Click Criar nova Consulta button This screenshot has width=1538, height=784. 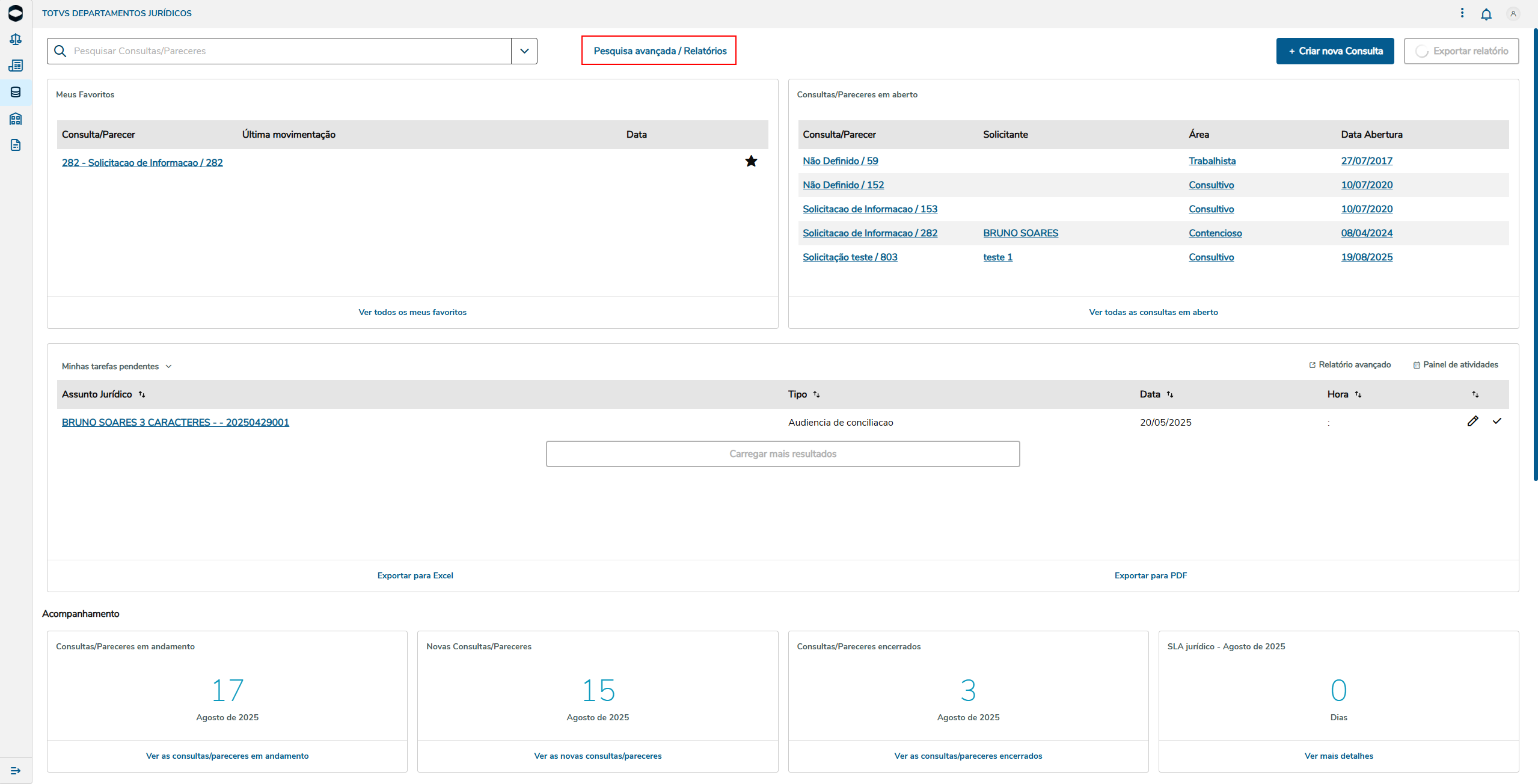(x=1334, y=51)
